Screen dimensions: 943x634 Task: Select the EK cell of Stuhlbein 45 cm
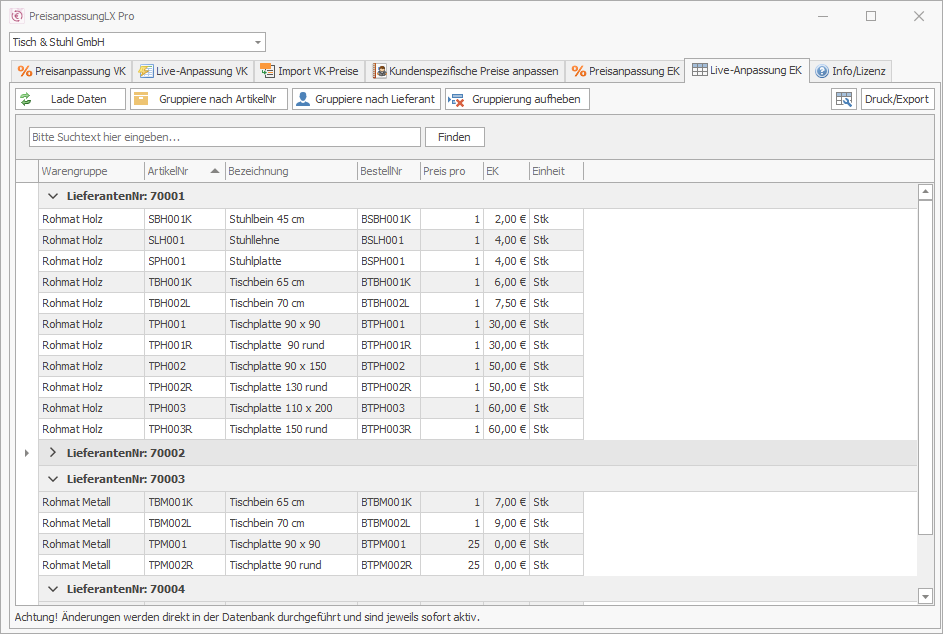point(507,219)
